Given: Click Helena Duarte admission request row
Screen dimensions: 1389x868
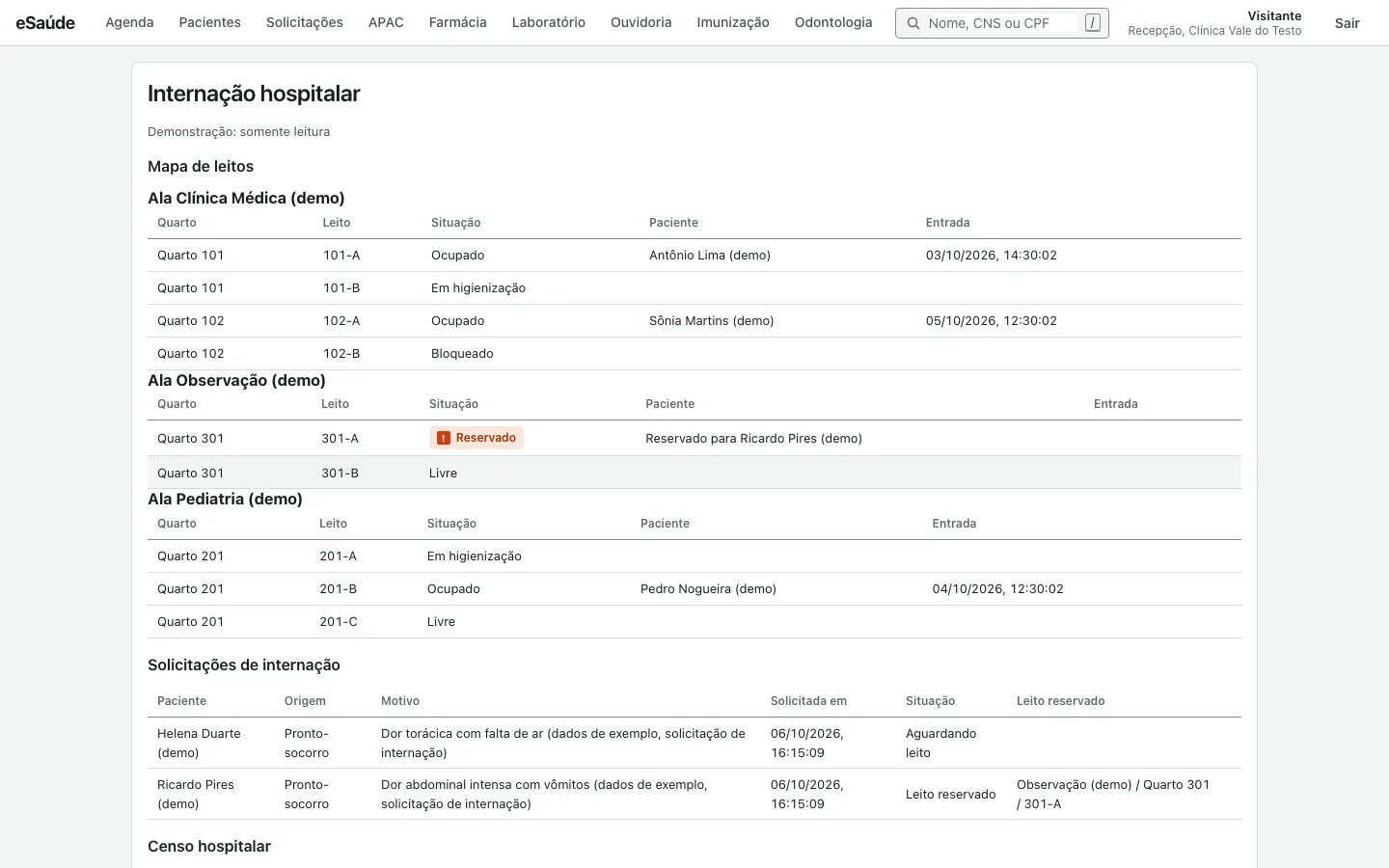Looking at the screenshot, I should pyautogui.click(x=694, y=743).
